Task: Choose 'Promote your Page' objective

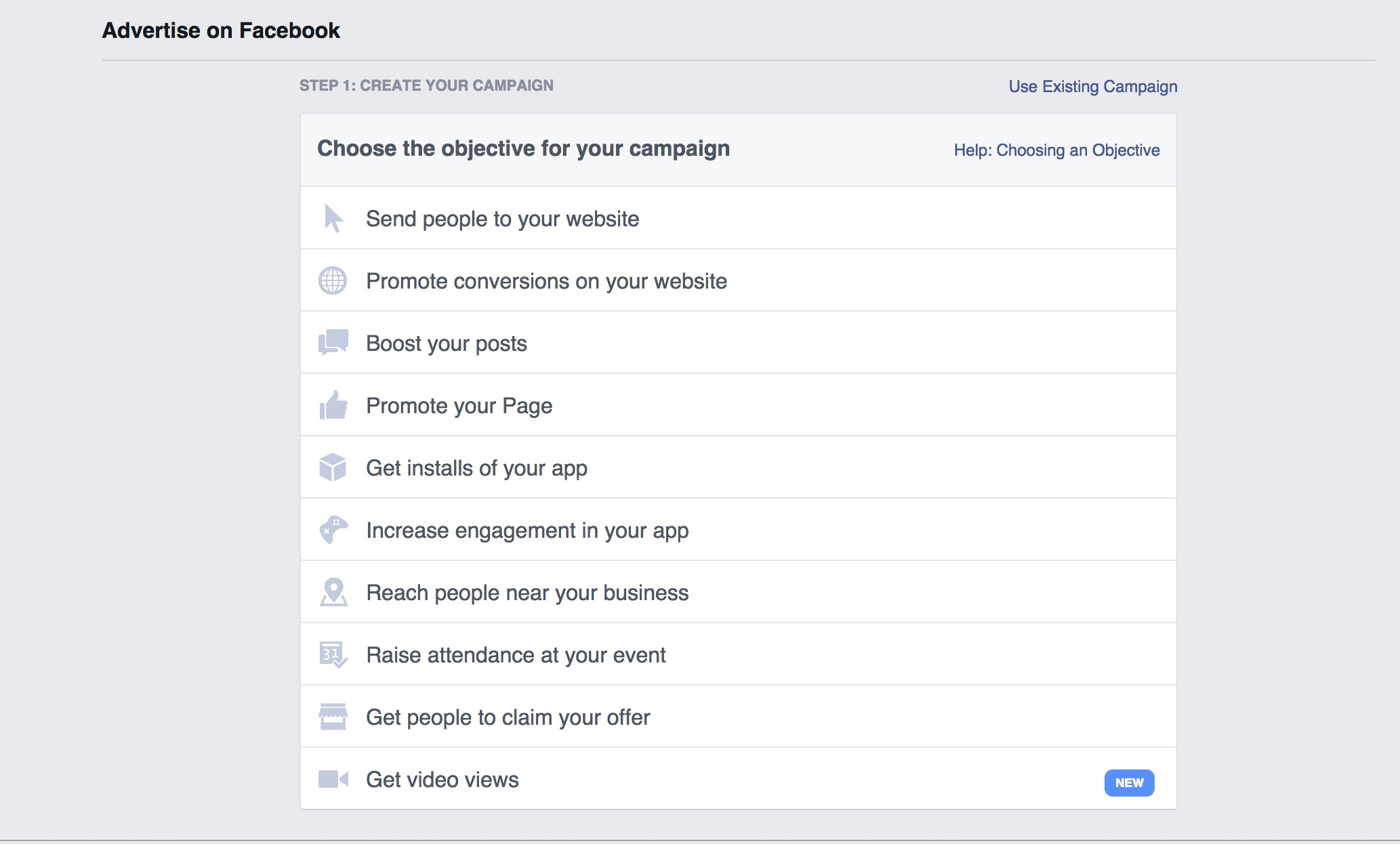Action: (x=739, y=405)
